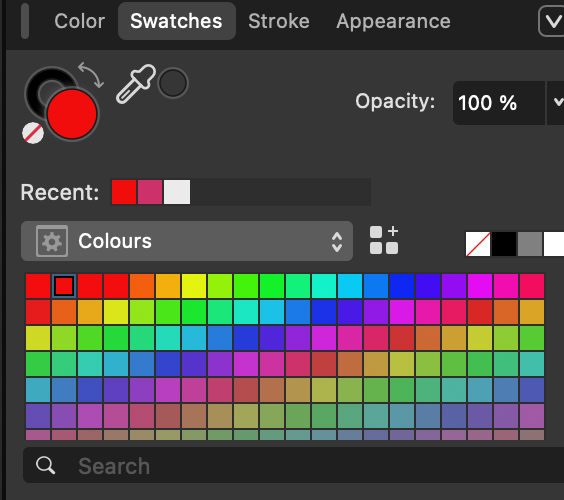Image resolution: width=564 pixels, height=500 pixels.
Task: Pick the pink-magenta recent colour
Action: pos(150,192)
